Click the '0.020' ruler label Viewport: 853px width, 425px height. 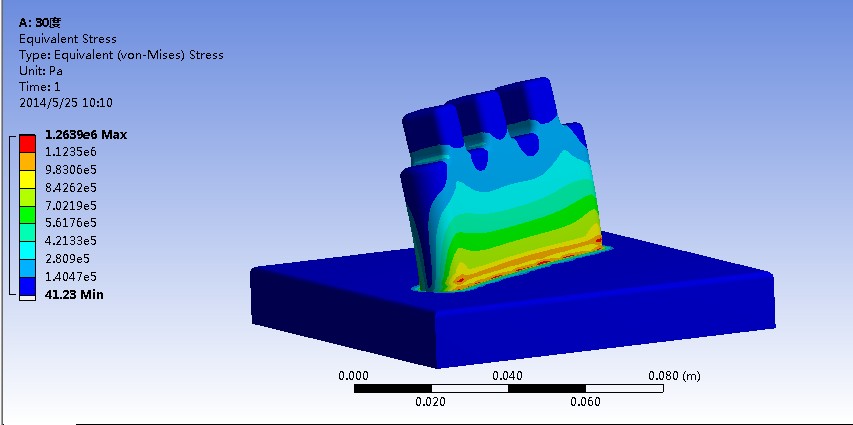click(x=430, y=402)
